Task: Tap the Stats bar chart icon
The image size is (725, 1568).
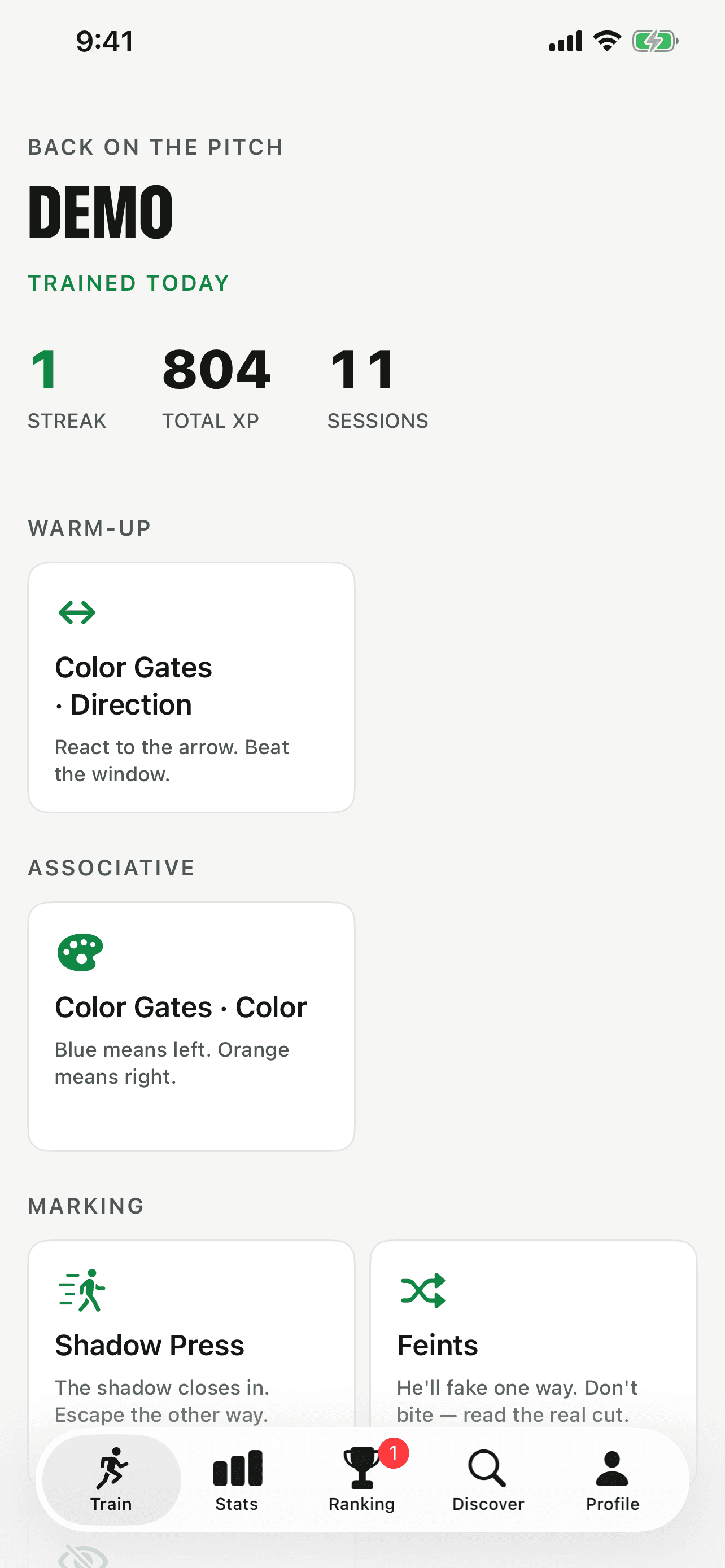Action: (237, 1468)
